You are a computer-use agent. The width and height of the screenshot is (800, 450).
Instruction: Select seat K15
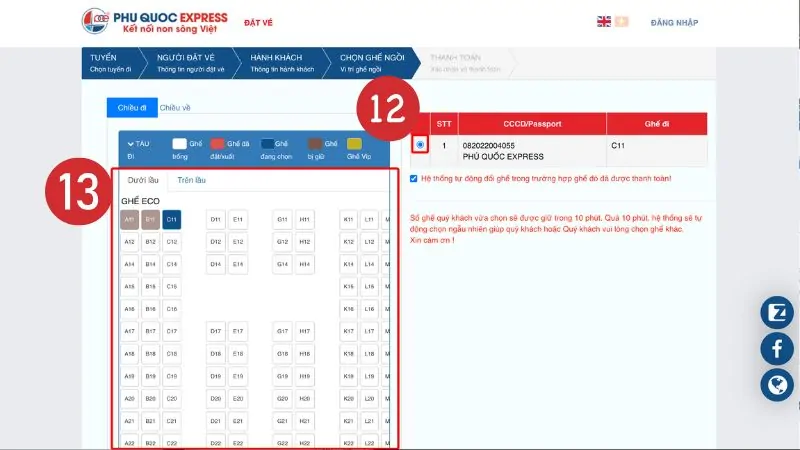tap(348, 287)
